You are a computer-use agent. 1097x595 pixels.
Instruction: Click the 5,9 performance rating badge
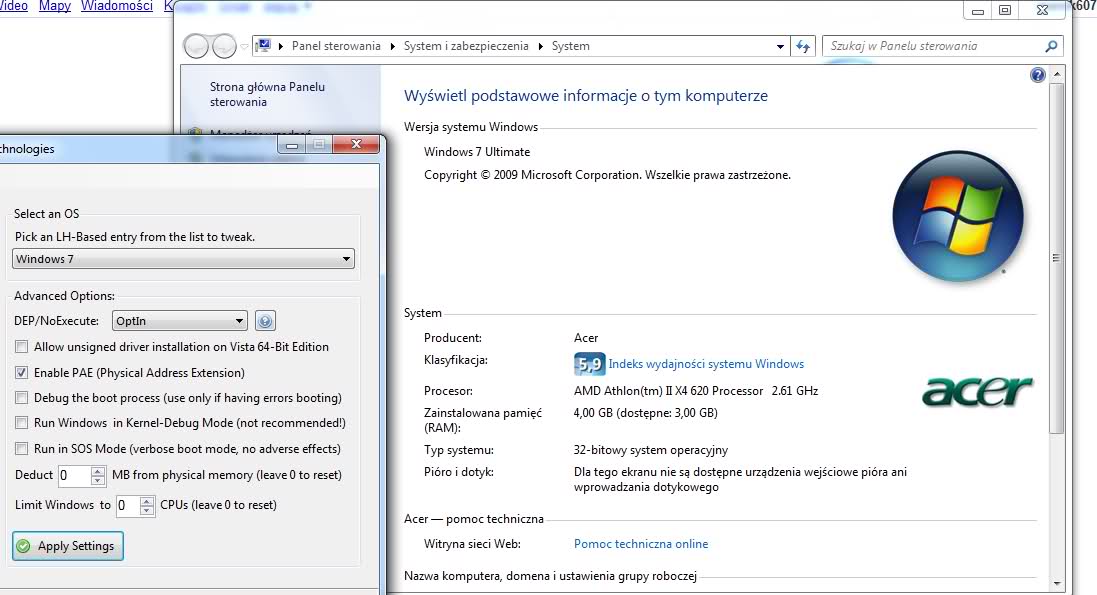point(589,364)
